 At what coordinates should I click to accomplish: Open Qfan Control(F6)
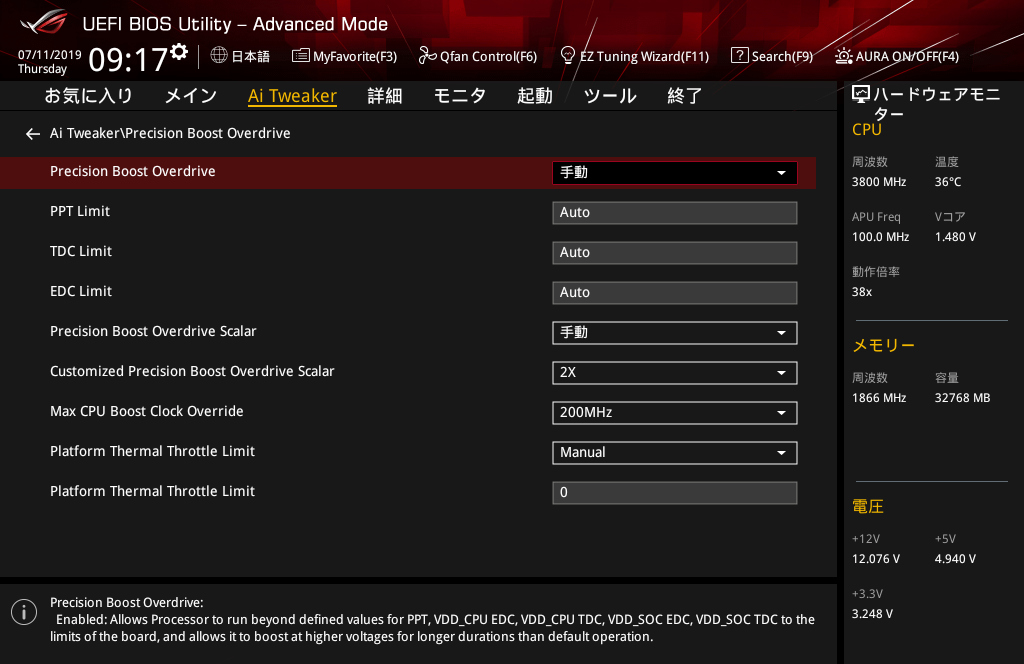(x=478, y=56)
